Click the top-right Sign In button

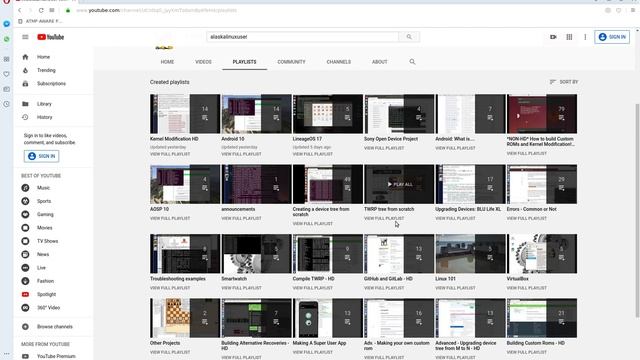tap(612, 37)
